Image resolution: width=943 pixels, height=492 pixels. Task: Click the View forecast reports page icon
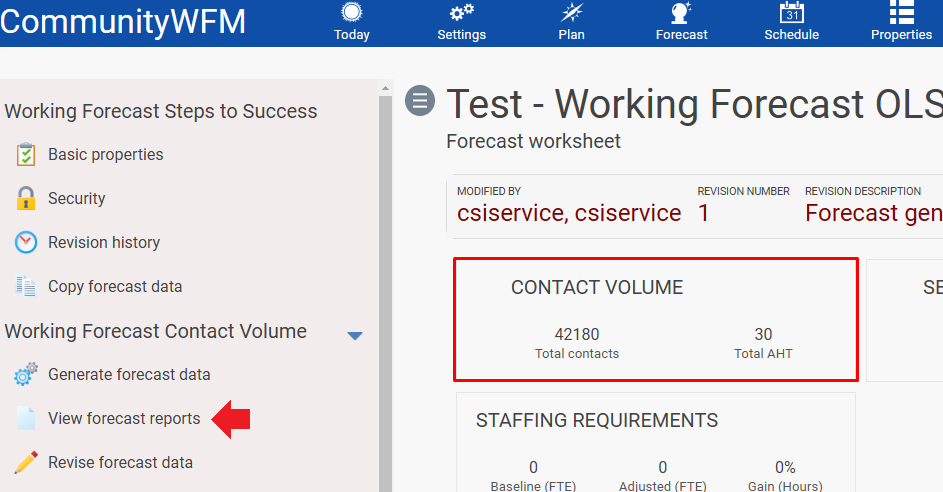pos(26,418)
